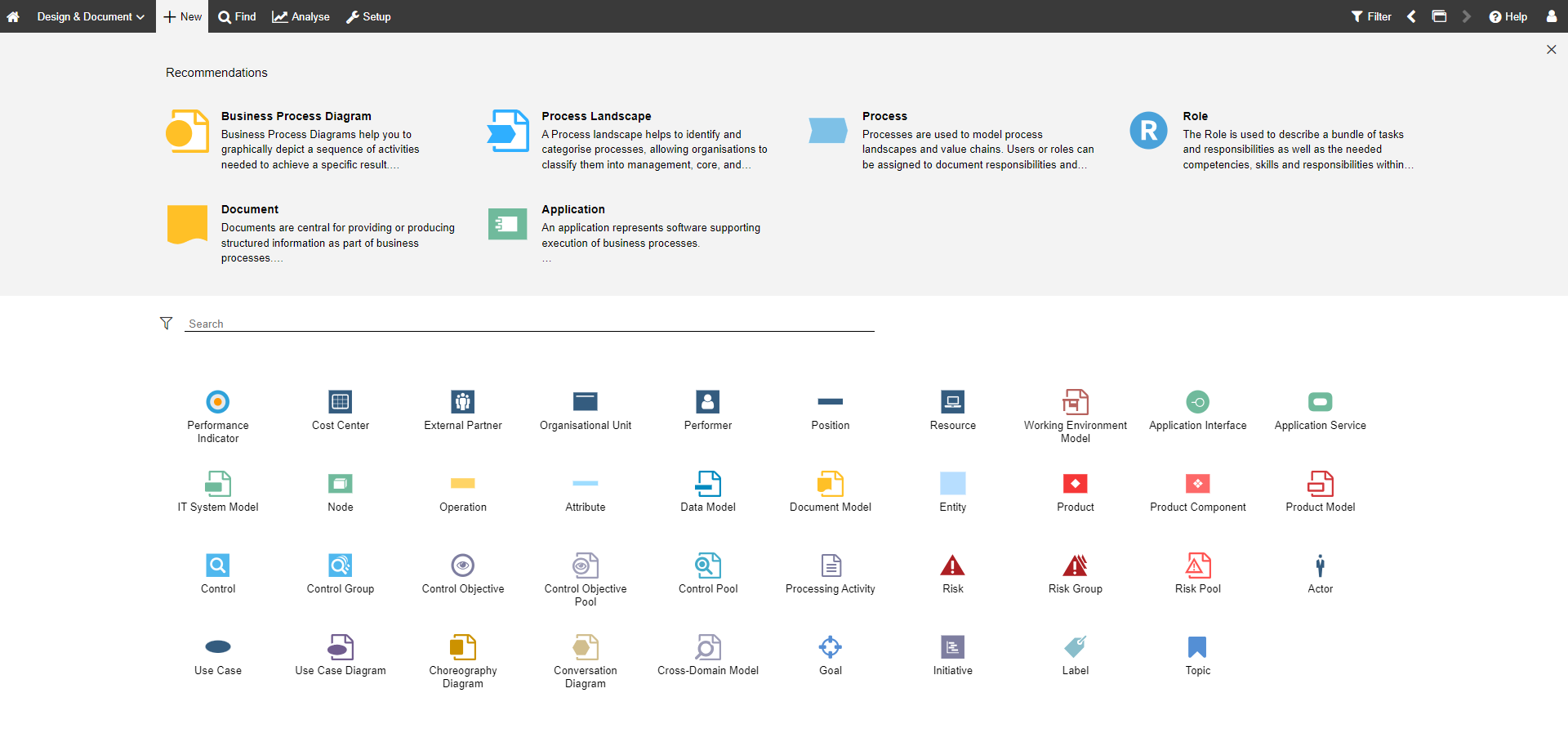Screen dimensions: 1568x751
Task: Select the Control Objective Pool icon
Action: pyautogui.click(x=586, y=565)
